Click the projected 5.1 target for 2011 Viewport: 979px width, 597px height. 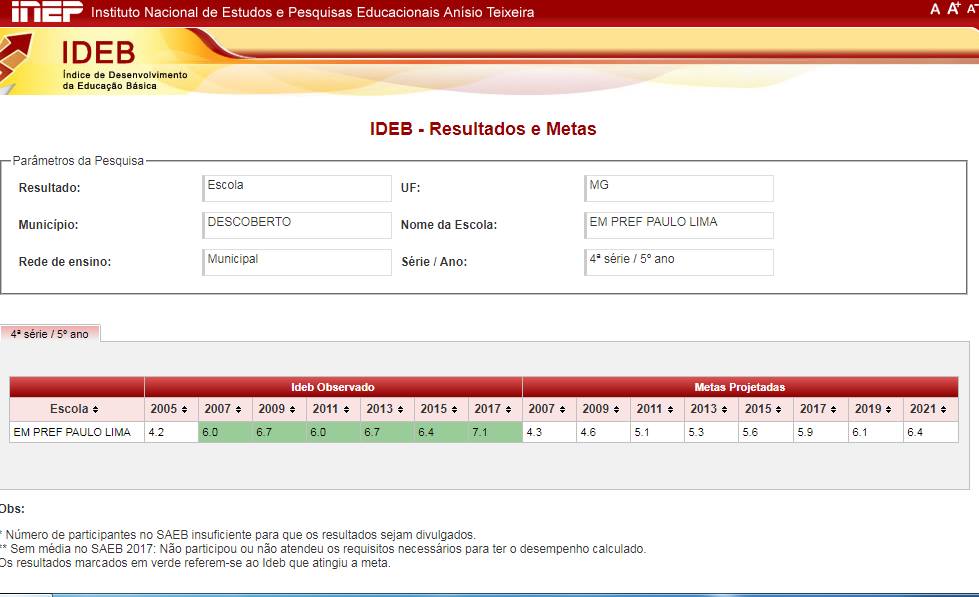[657, 432]
